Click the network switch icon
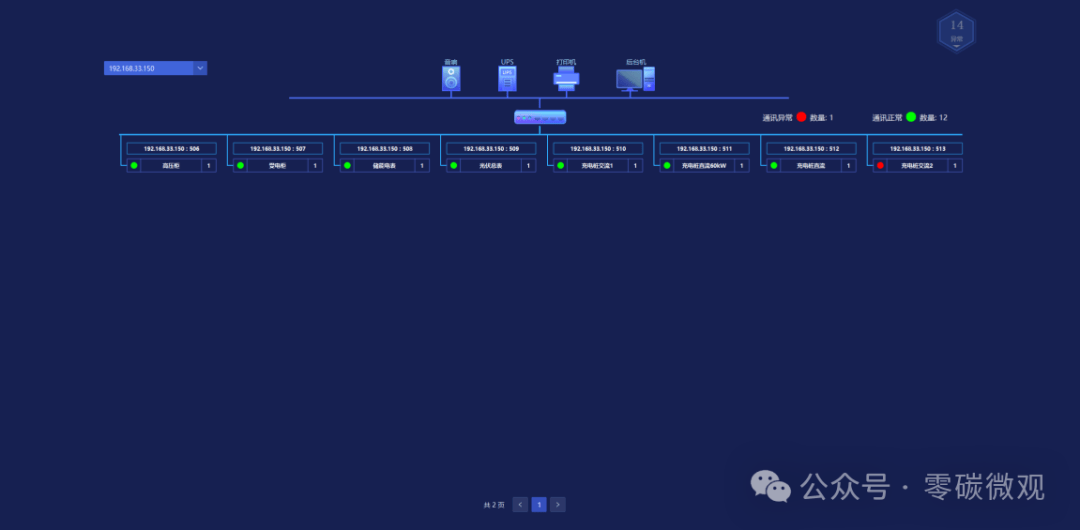 [x=540, y=117]
